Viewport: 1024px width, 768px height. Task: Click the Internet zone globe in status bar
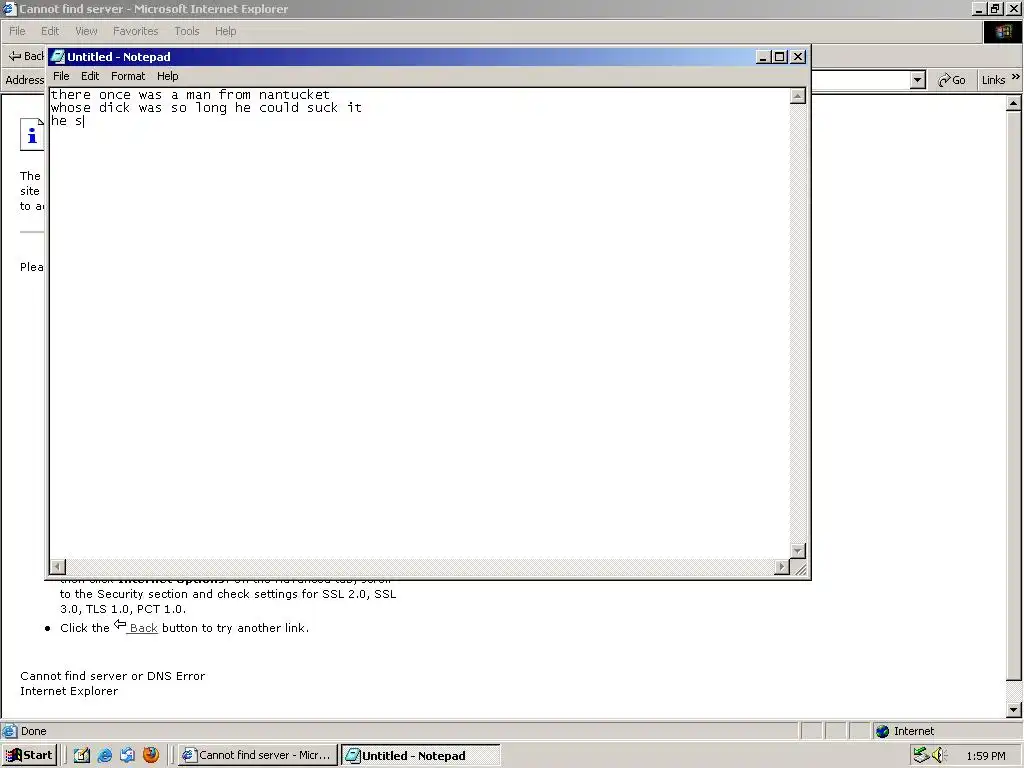(882, 731)
